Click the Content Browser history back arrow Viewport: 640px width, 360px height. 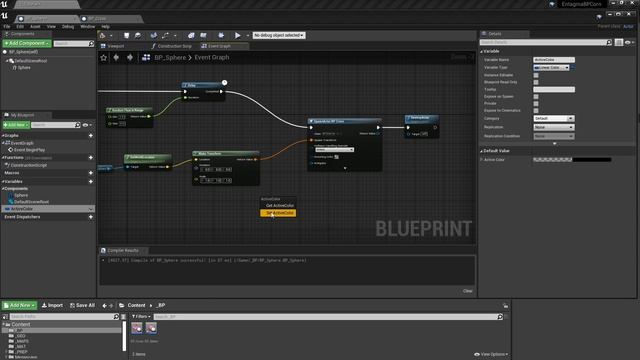click(x=104, y=305)
